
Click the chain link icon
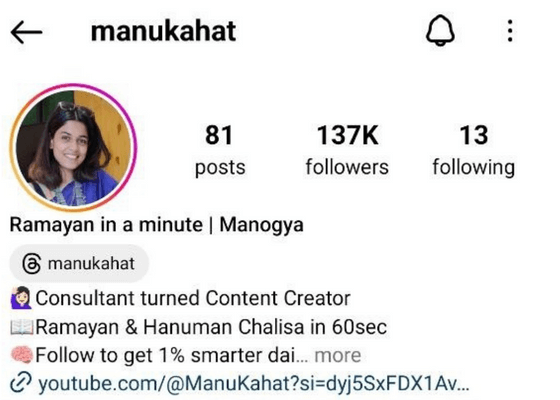click(21, 382)
